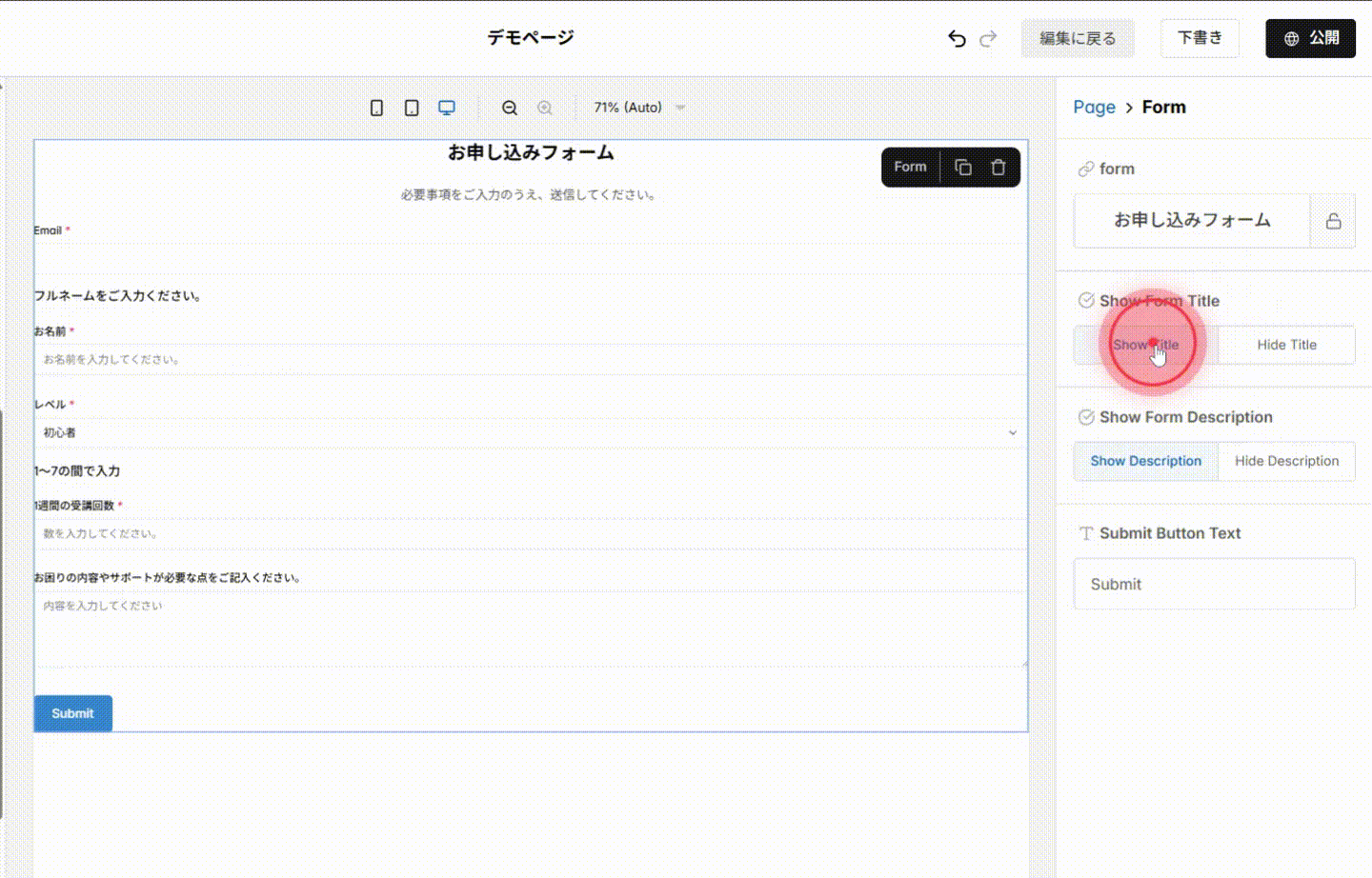This screenshot has height=878, width=1372.
Task: Delete the Form block
Action: (999, 167)
